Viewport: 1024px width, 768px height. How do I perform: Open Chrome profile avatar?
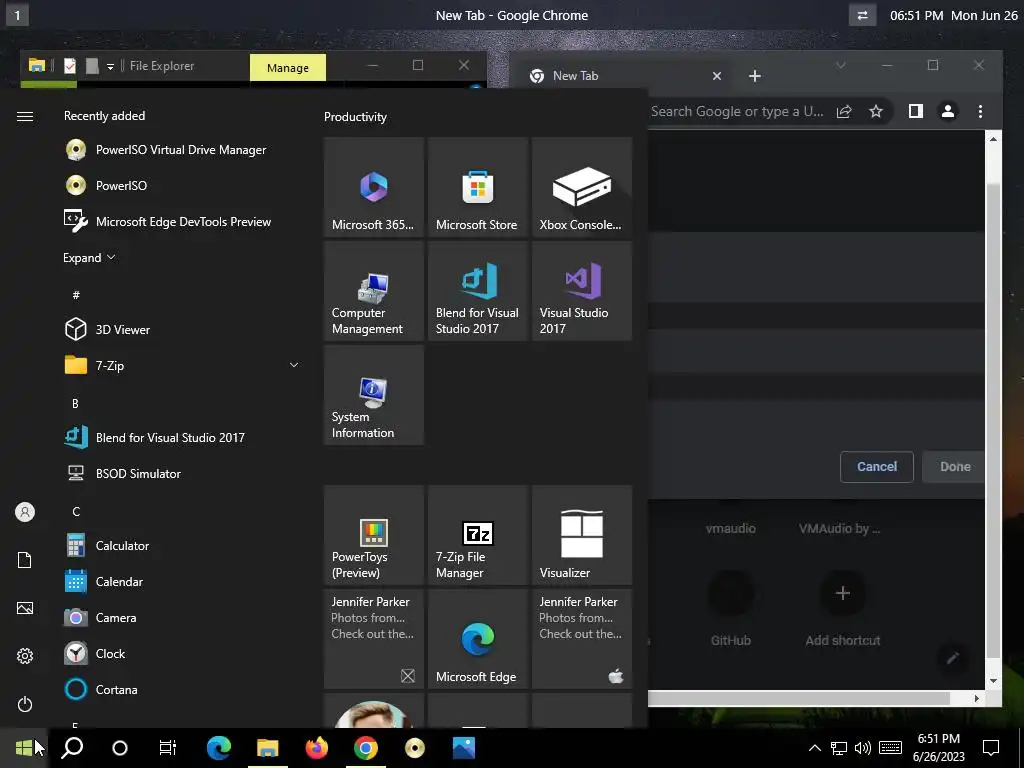pyautogui.click(x=948, y=111)
